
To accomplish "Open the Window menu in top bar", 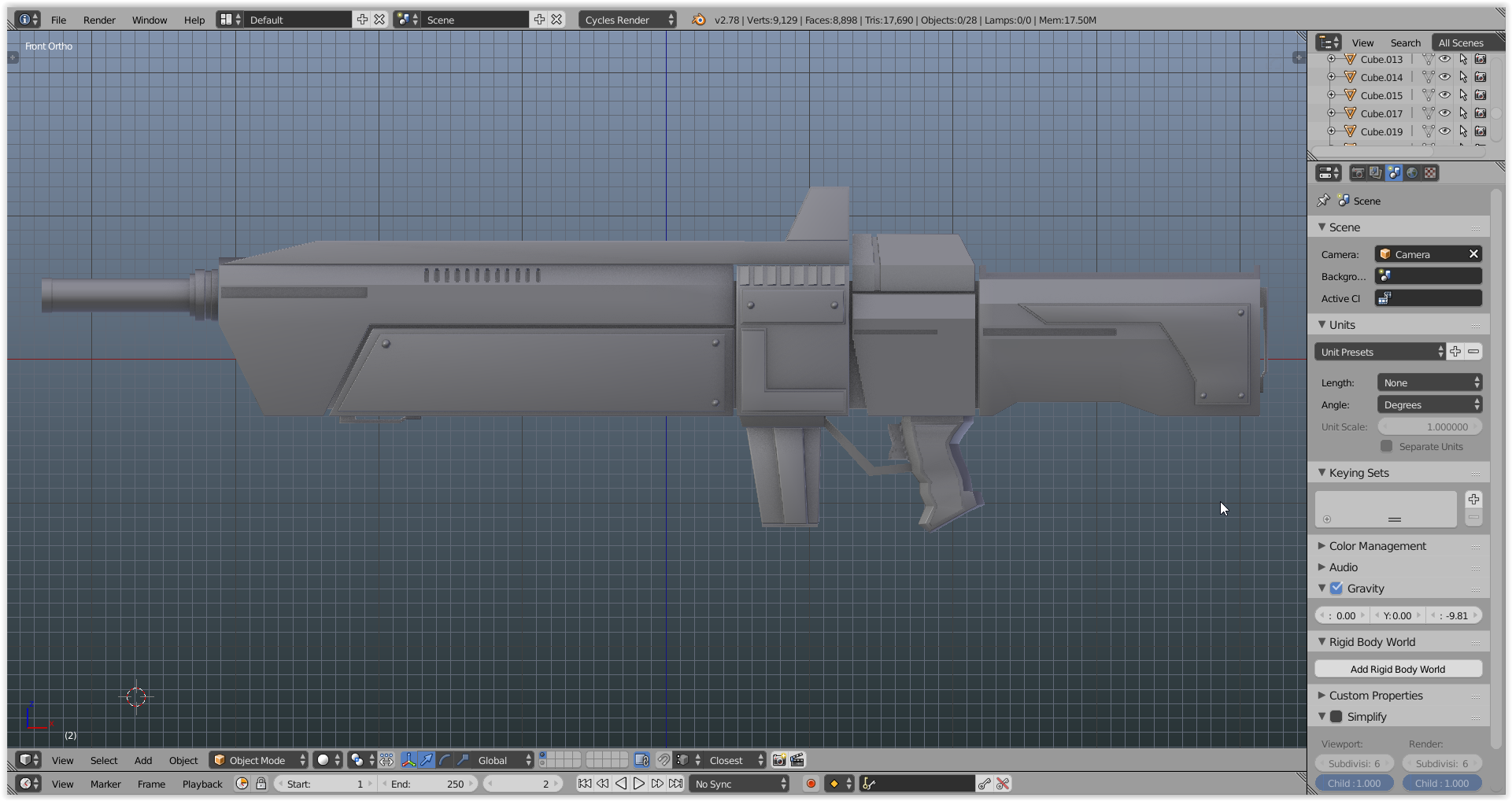I will coord(150,20).
